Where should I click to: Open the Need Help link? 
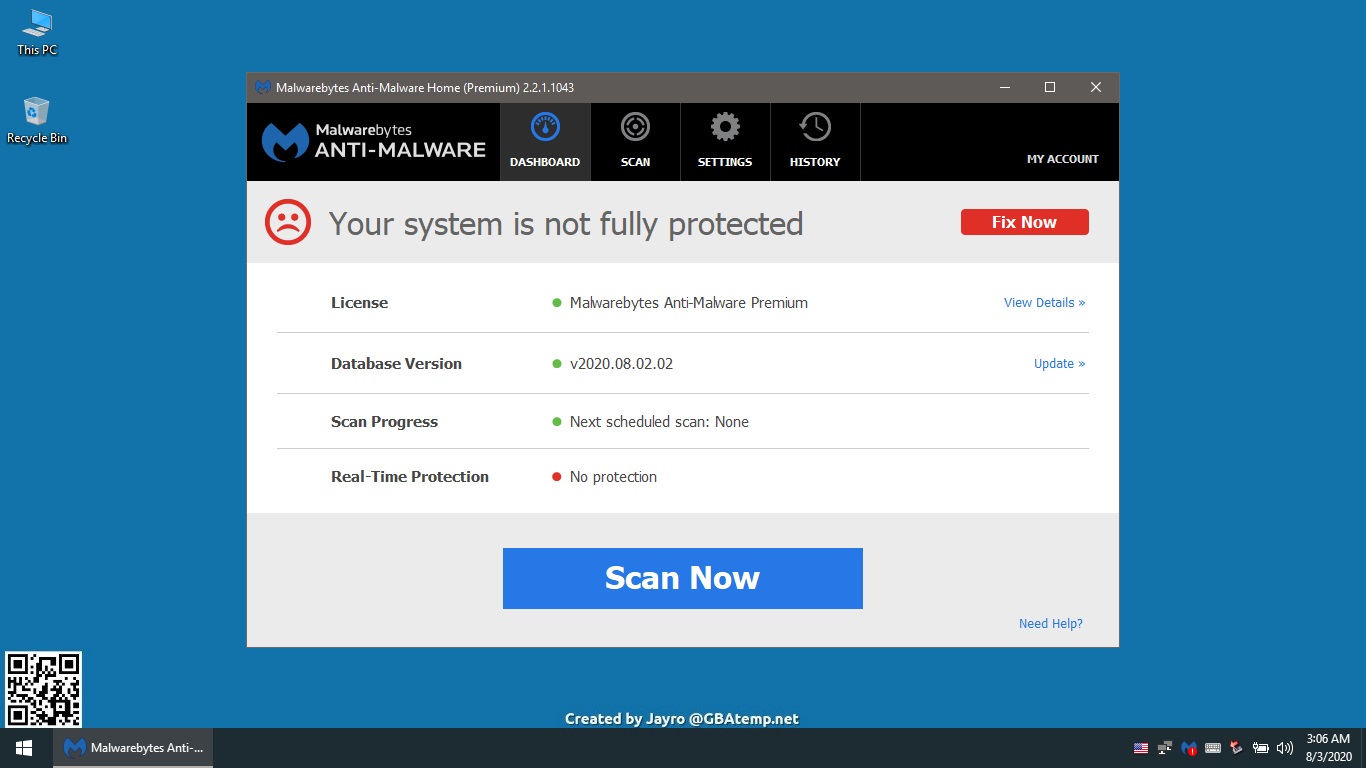tap(1050, 623)
